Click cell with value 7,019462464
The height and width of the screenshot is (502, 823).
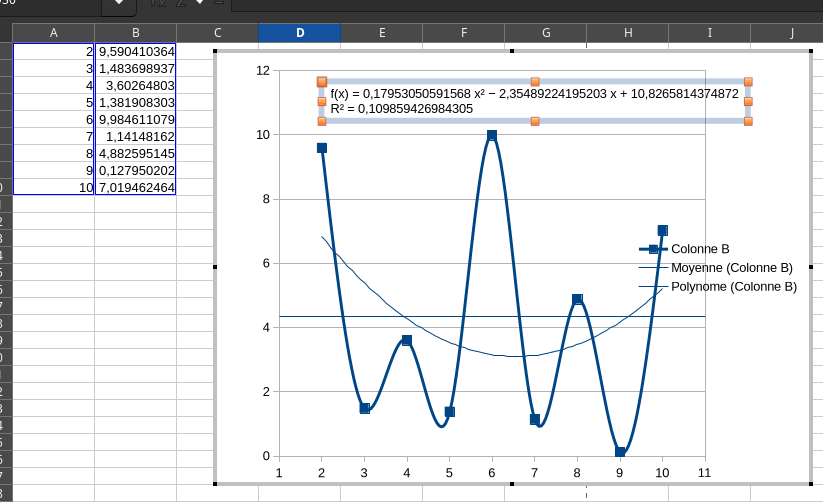(136, 187)
